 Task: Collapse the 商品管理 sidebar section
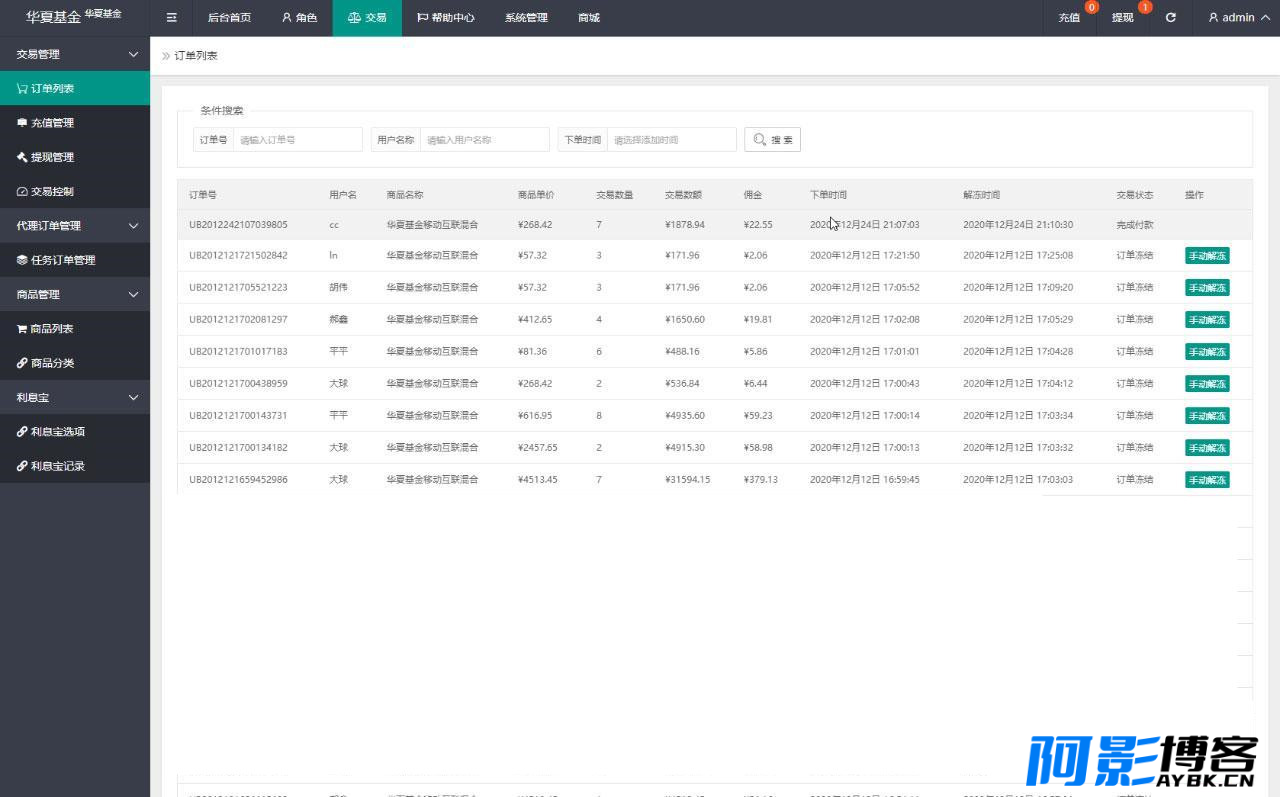point(75,294)
